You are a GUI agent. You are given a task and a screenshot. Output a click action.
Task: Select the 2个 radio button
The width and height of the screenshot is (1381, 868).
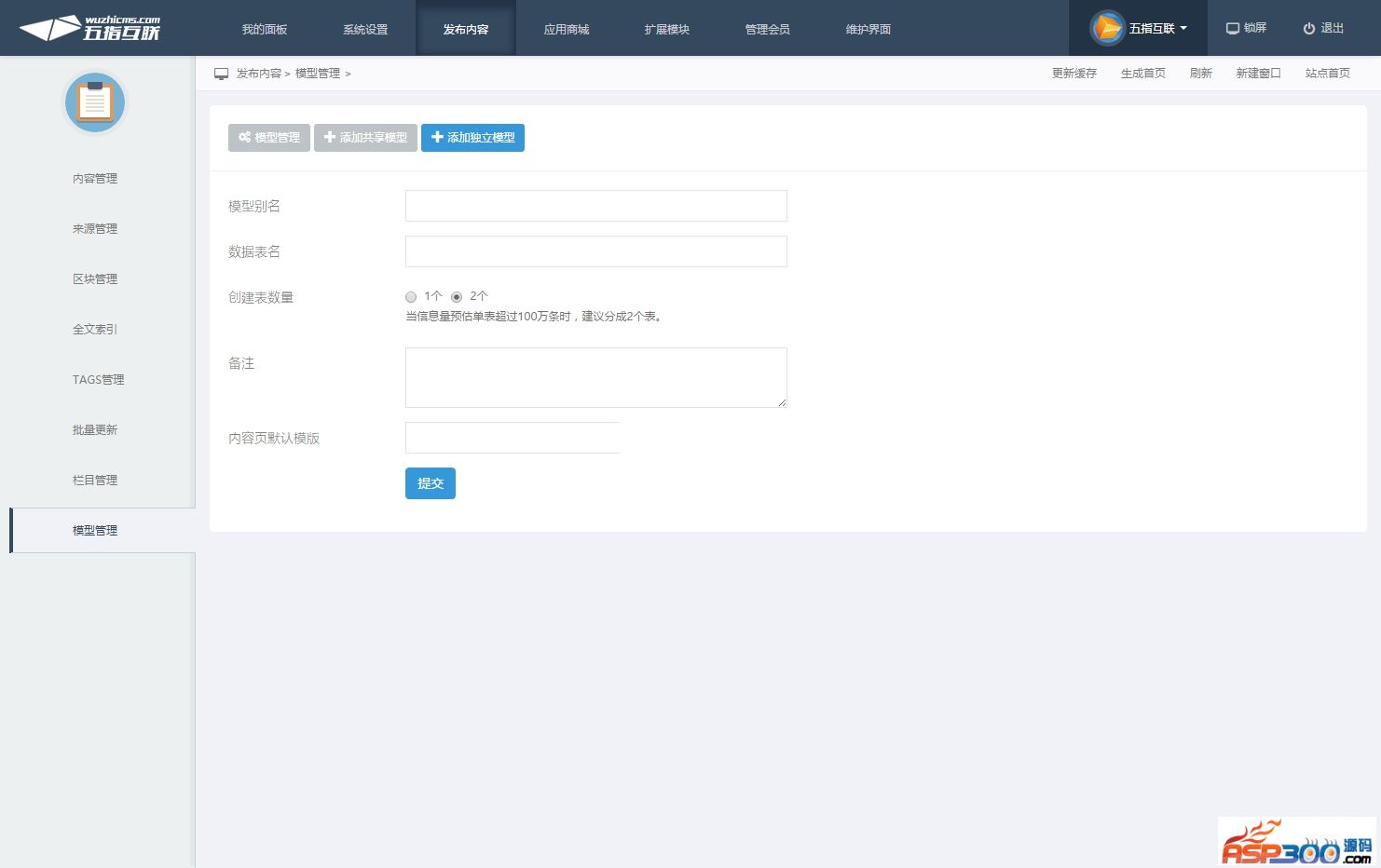point(457,297)
